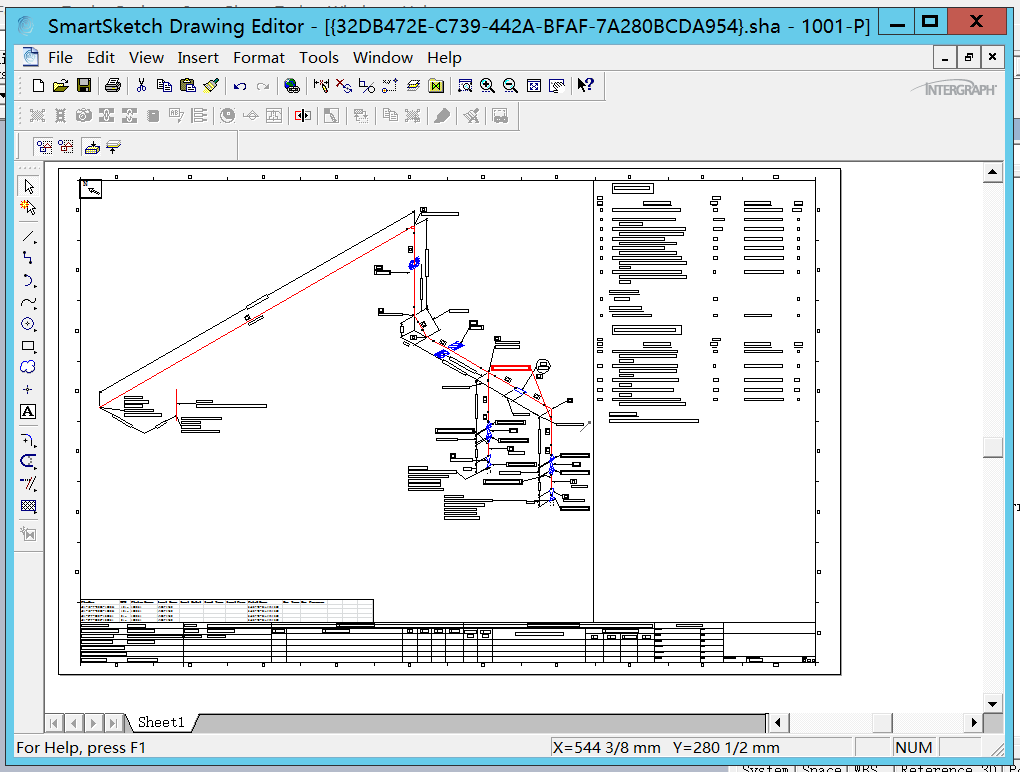The width and height of the screenshot is (1020, 772).
Task: Jump to first sheet with tab arrow
Action: point(54,723)
